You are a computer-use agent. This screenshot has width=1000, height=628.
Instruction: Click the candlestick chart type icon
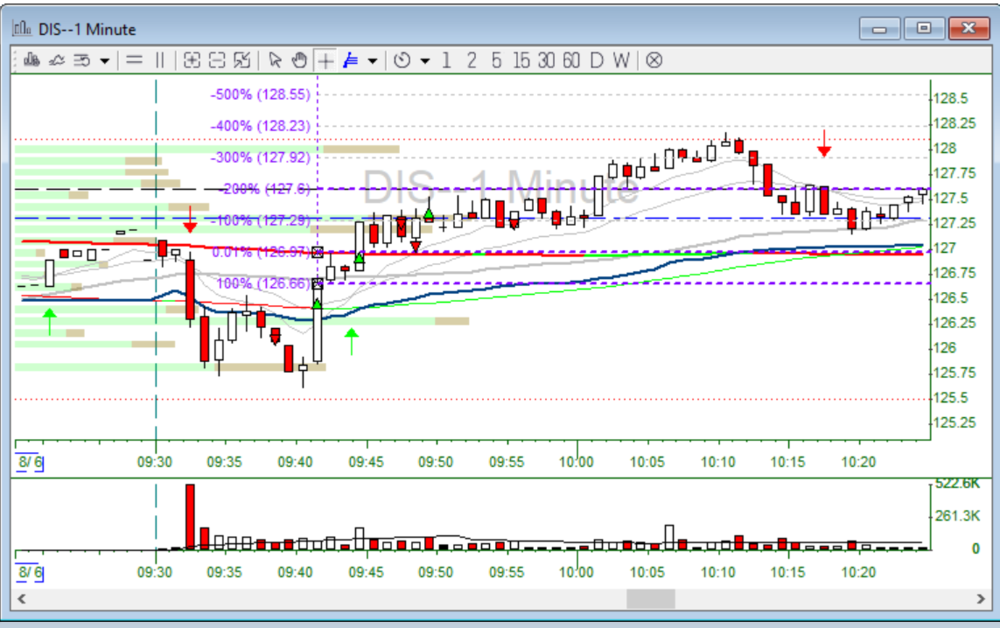(31, 60)
